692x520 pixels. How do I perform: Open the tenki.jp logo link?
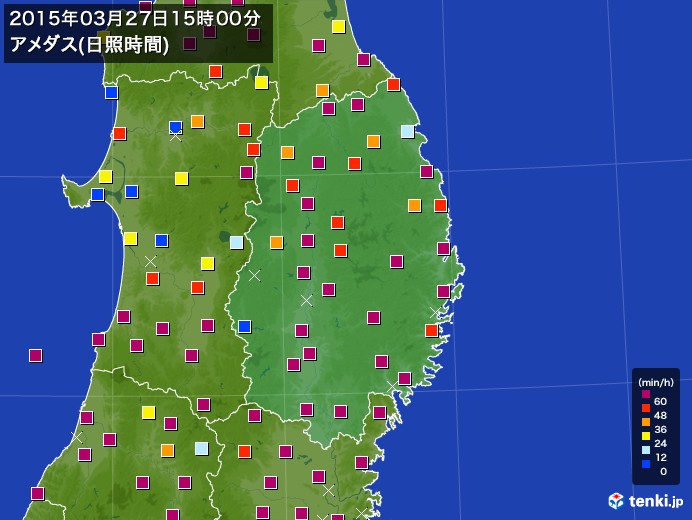646,501
